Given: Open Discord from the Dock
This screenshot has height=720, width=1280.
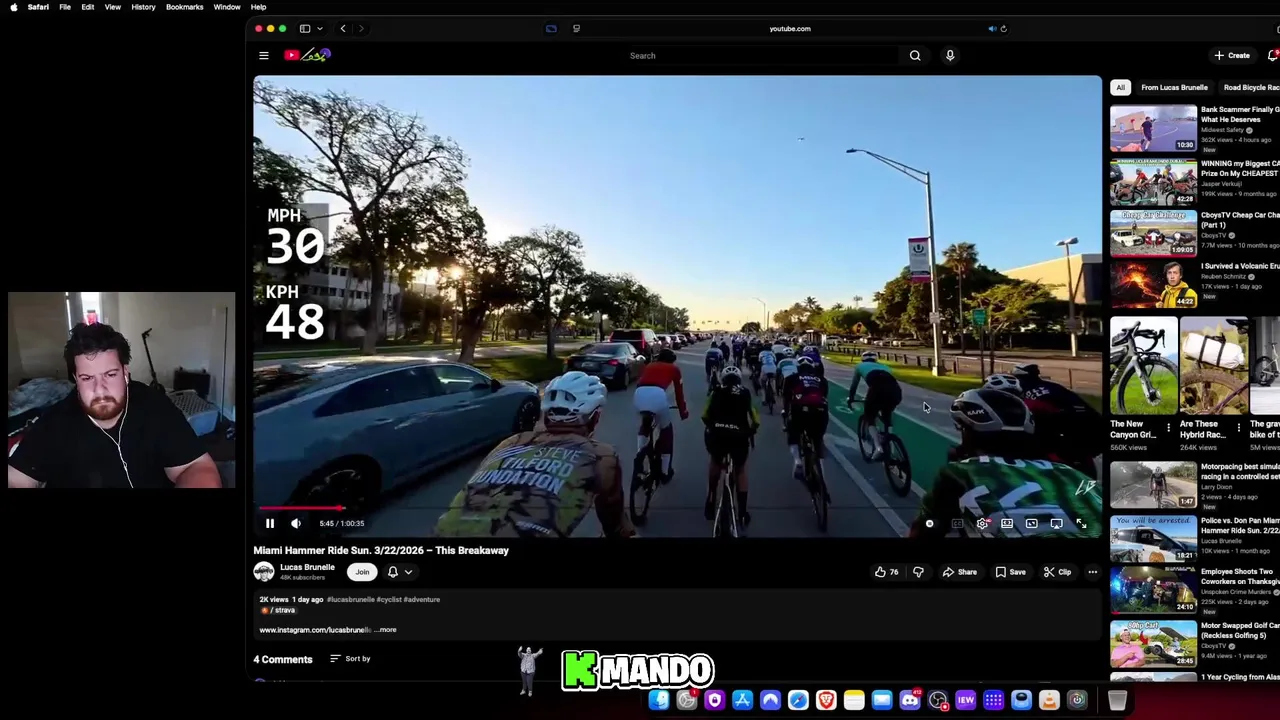Looking at the screenshot, I should 910,700.
